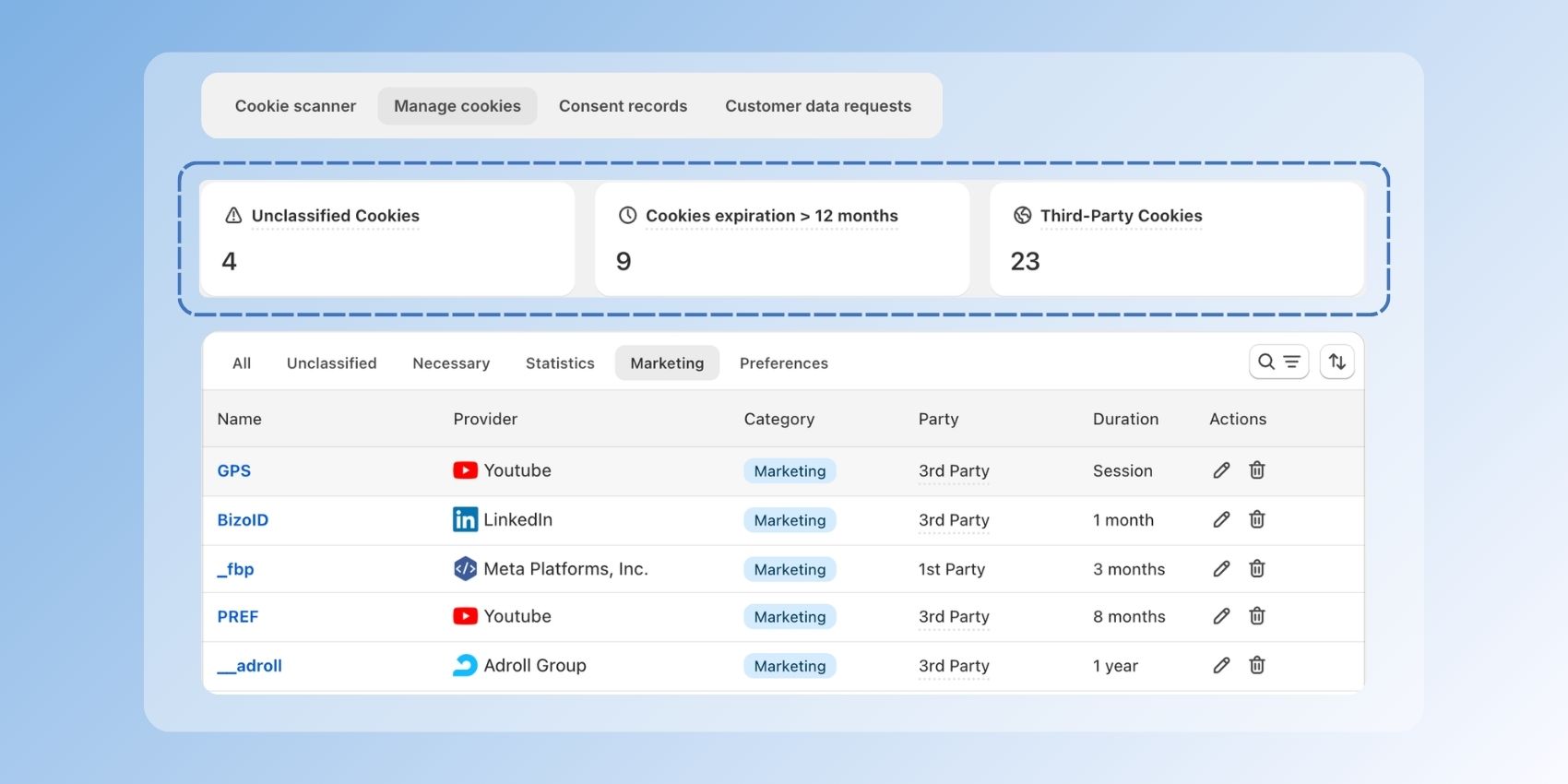The height and width of the screenshot is (784, 1568).
Task: Open the __adroll cookie link
Action: pos(249,665)
